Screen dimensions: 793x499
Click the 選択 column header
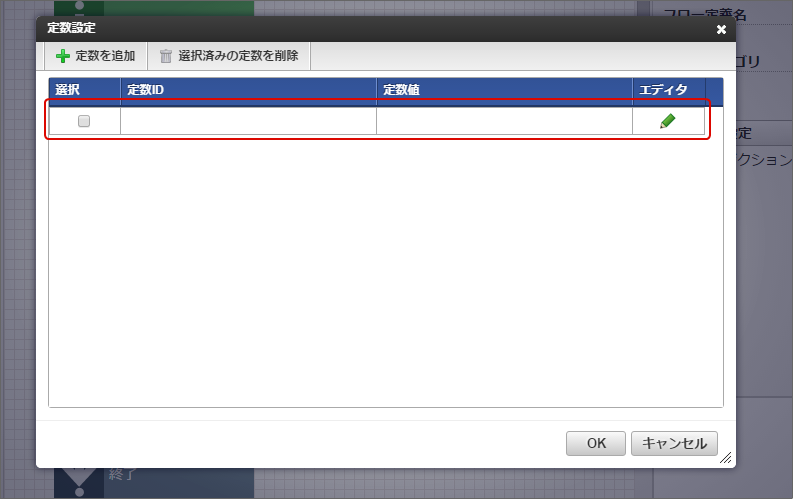84,90
